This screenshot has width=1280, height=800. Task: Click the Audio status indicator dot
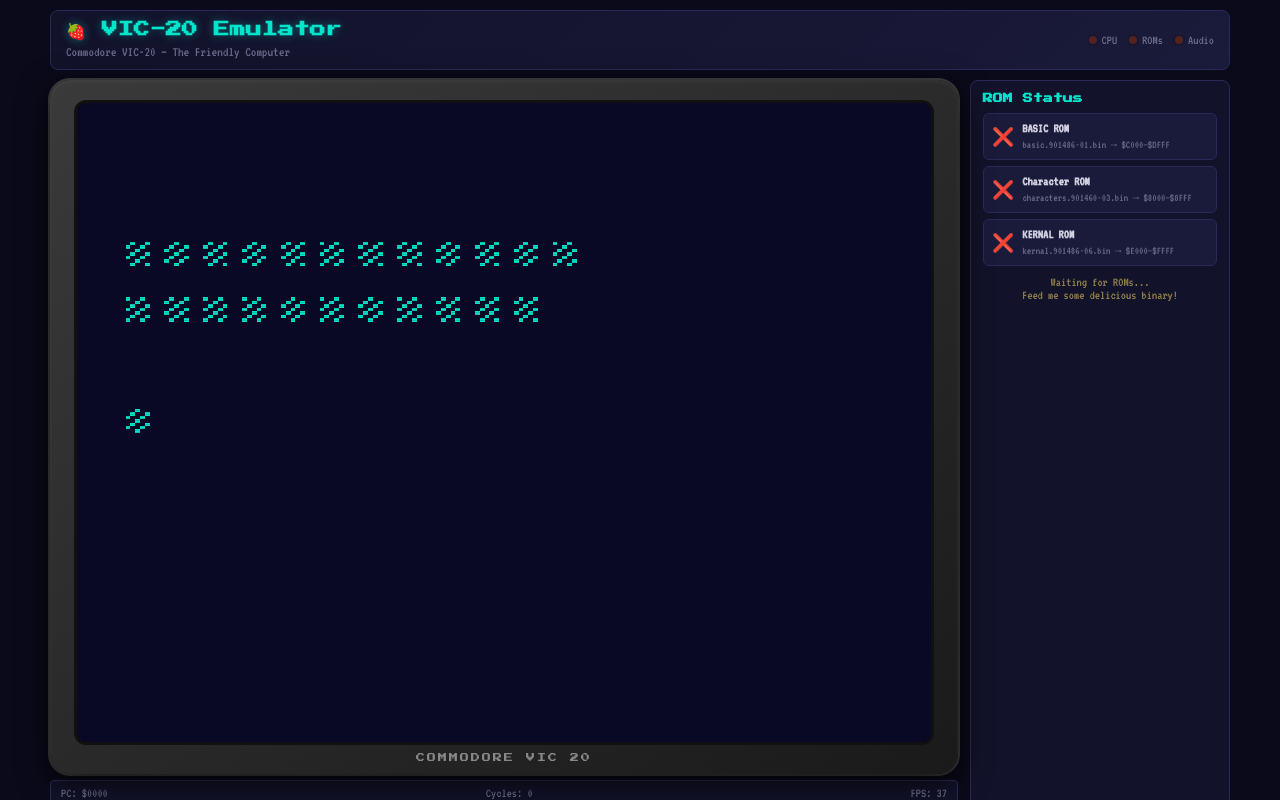pyautogui.click(x=1179, y=40)
